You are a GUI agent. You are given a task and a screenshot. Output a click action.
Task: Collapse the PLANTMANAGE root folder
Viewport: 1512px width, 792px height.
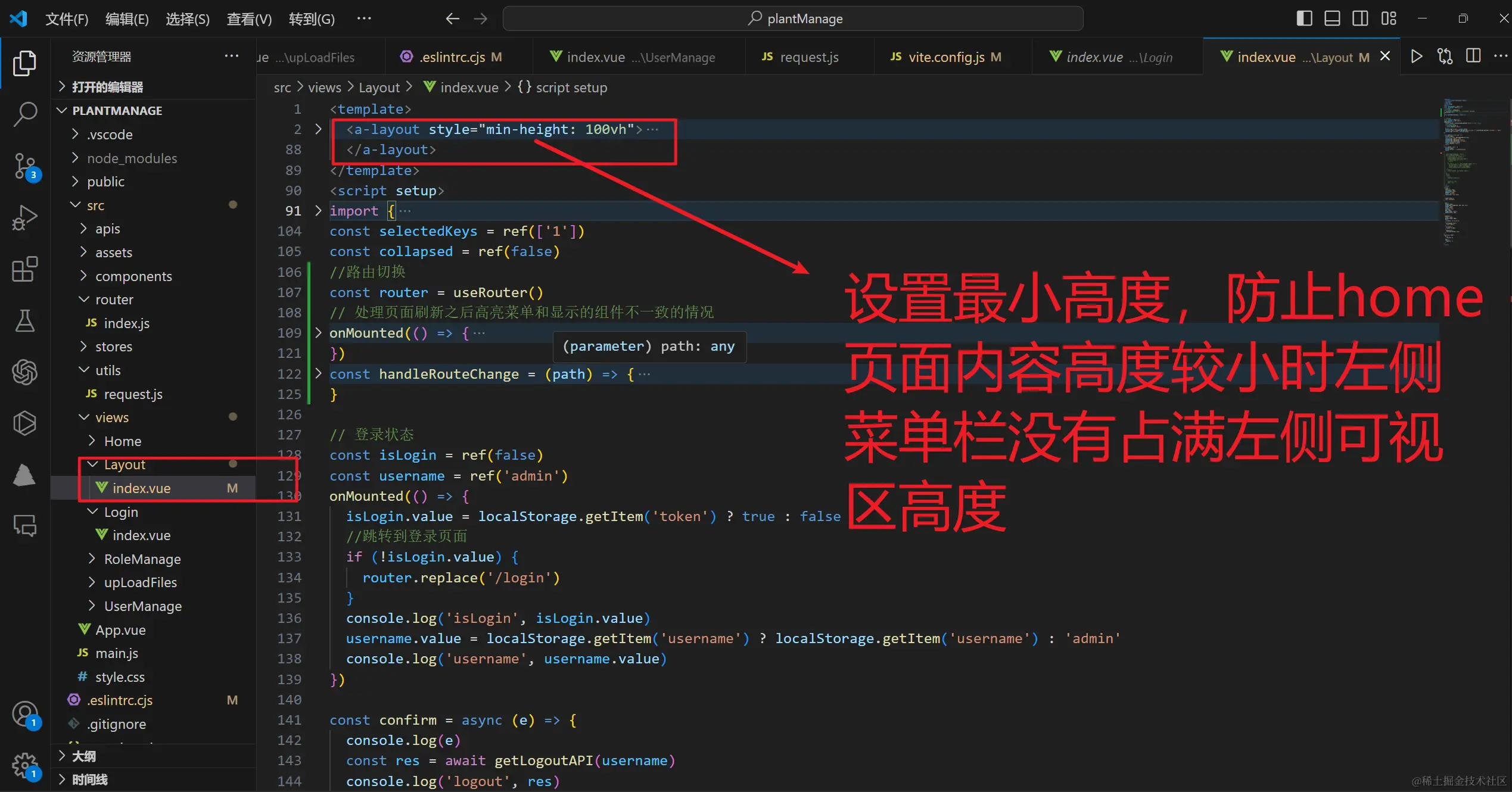(154, 111)
